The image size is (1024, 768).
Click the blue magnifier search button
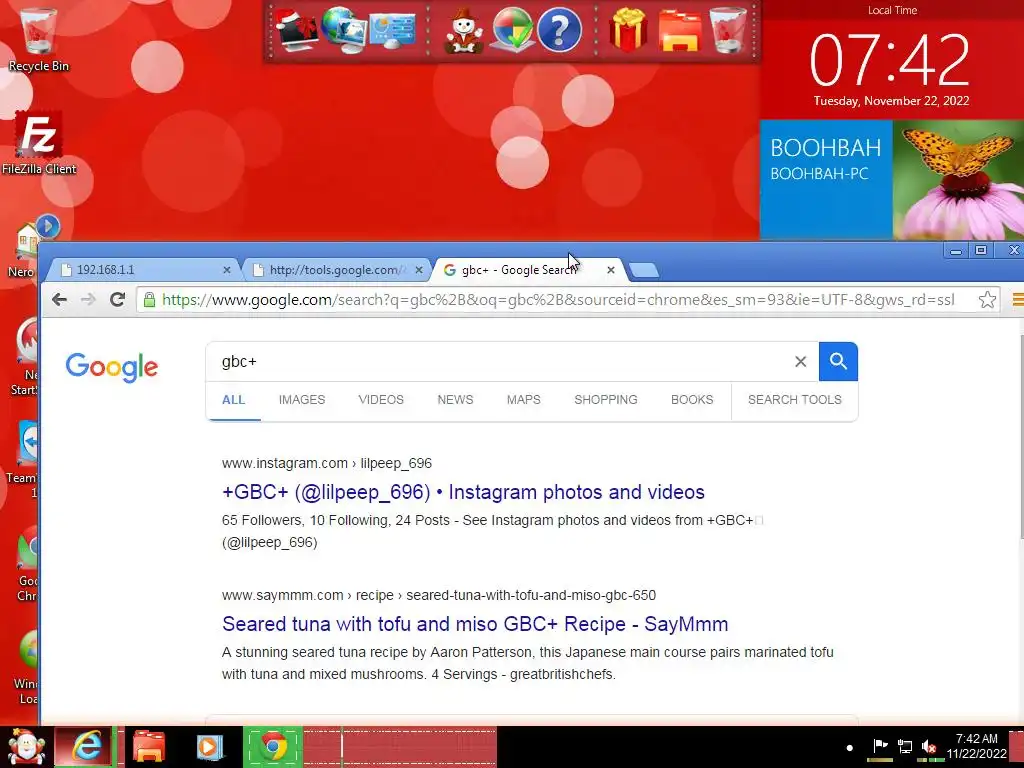[x=838, y=361]
